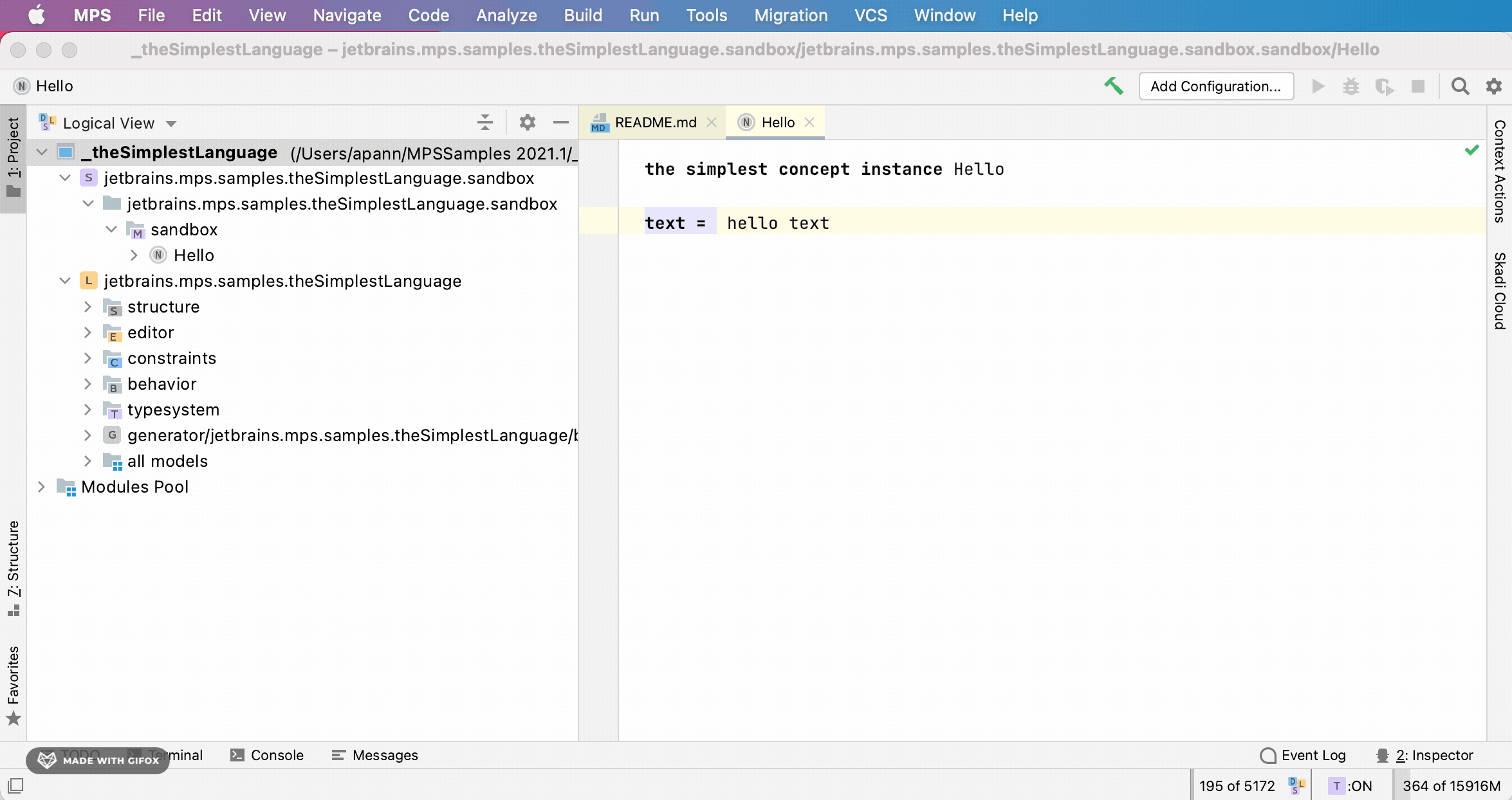Click the green Build hammer icon

(x=1114, y=86)
